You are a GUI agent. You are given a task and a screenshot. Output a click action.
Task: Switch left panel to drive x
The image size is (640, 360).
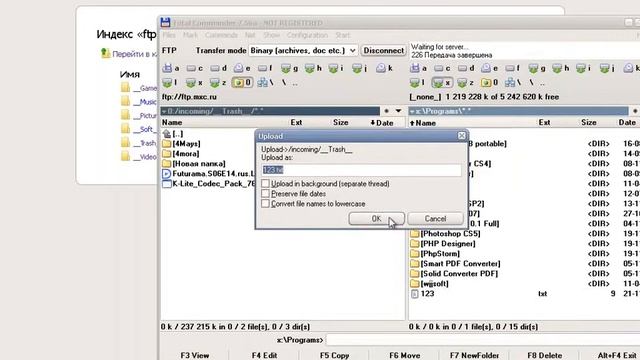(195, 82)
